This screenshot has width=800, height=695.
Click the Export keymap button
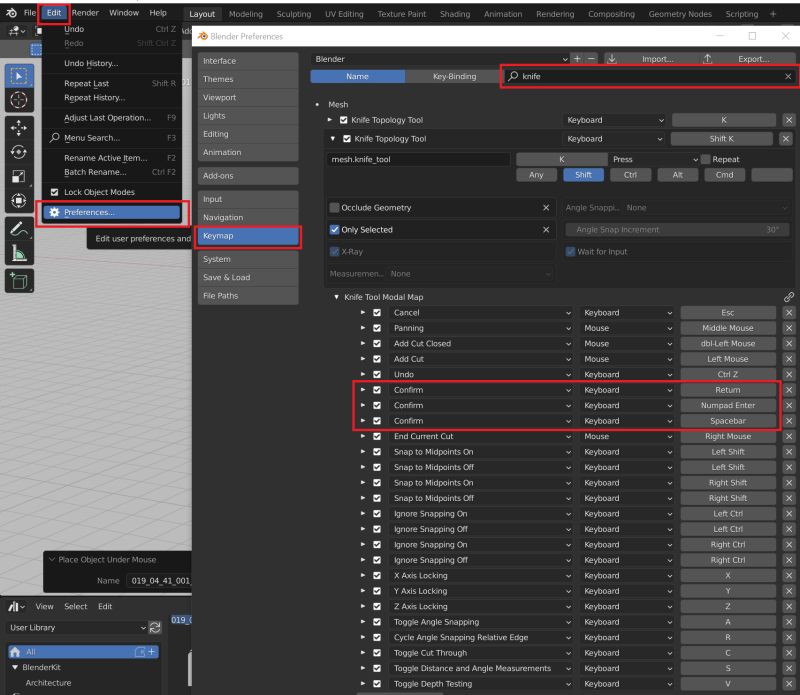tap(756, 59)
